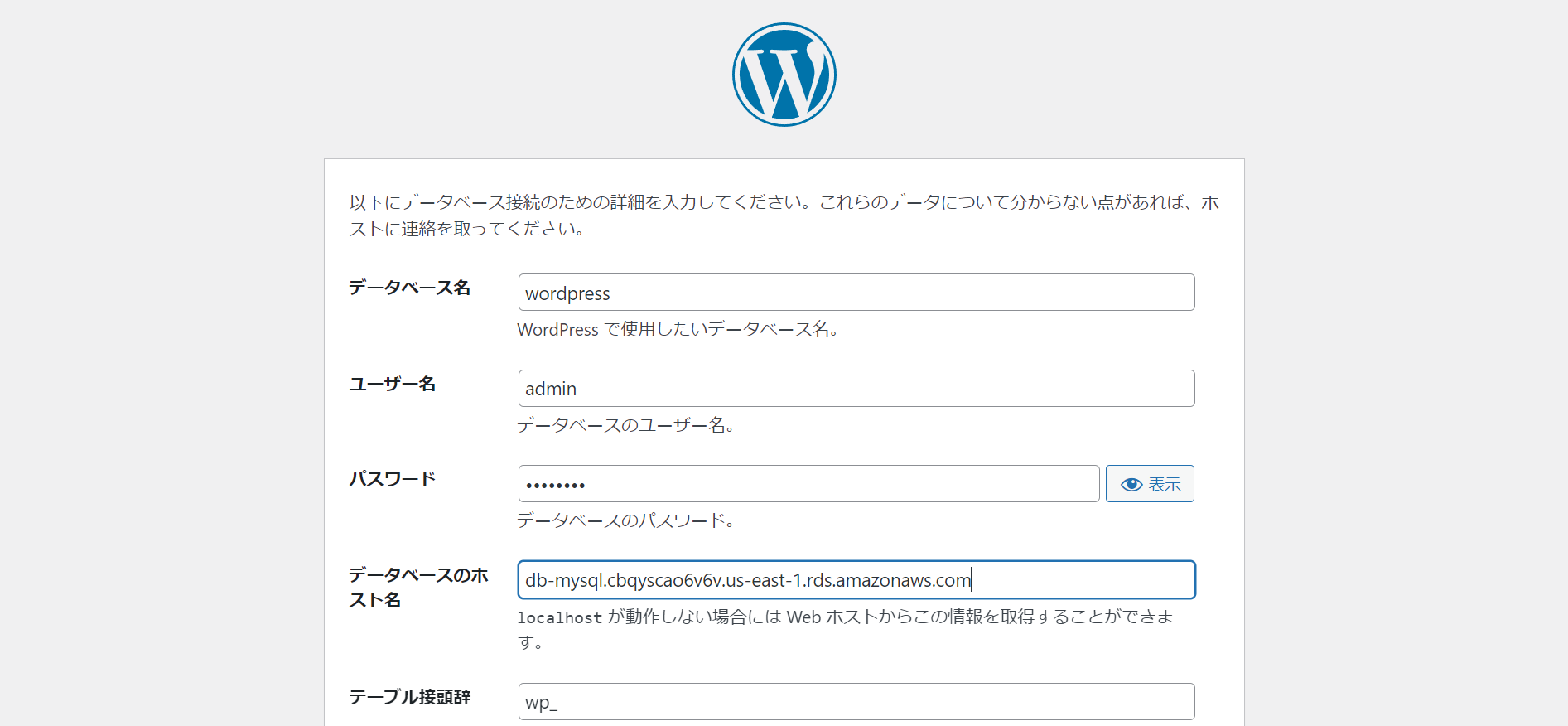Click the hint 'データベースのユーザー名。'

[625, 425]
